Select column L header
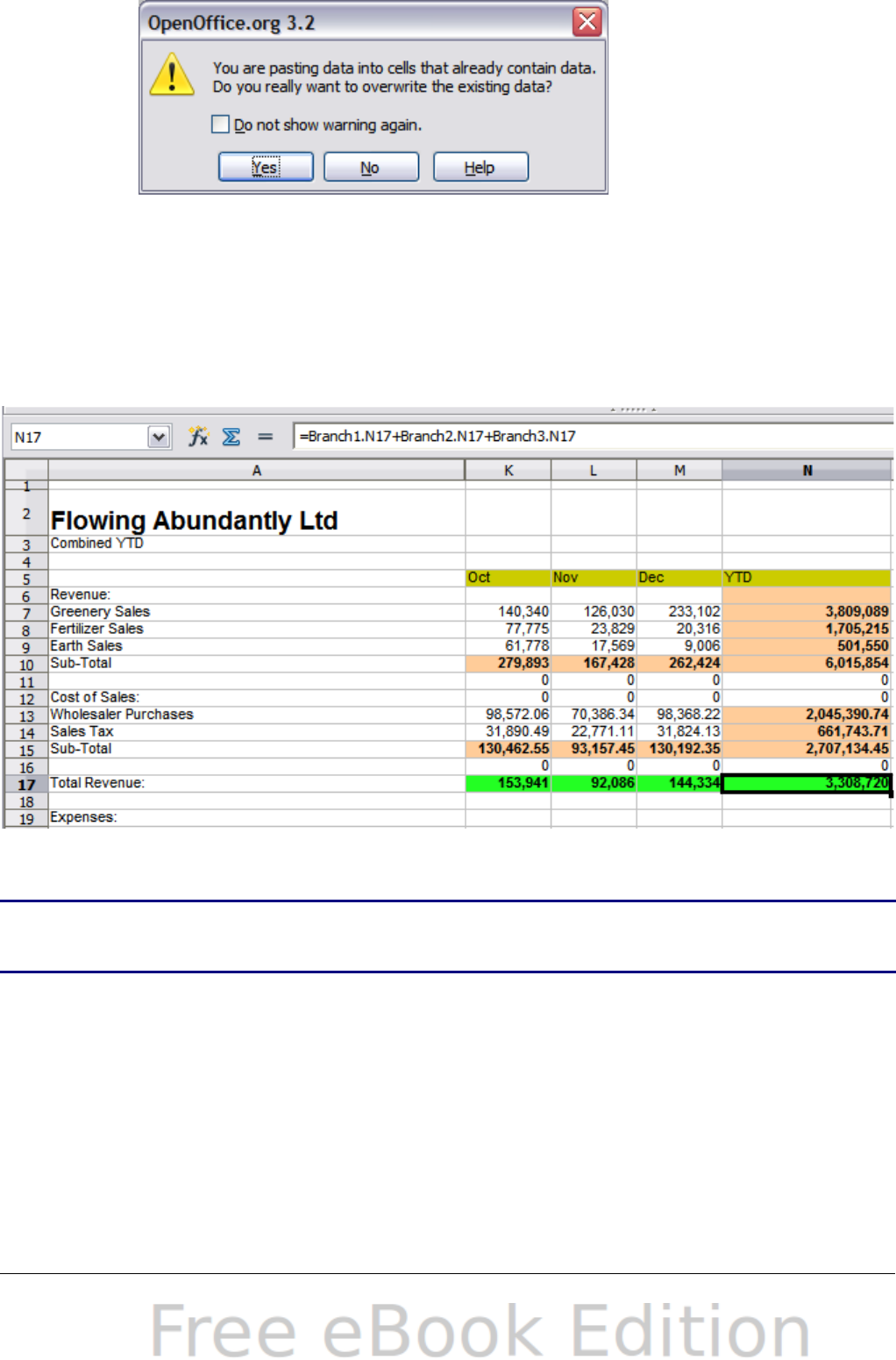 point(594,471)
